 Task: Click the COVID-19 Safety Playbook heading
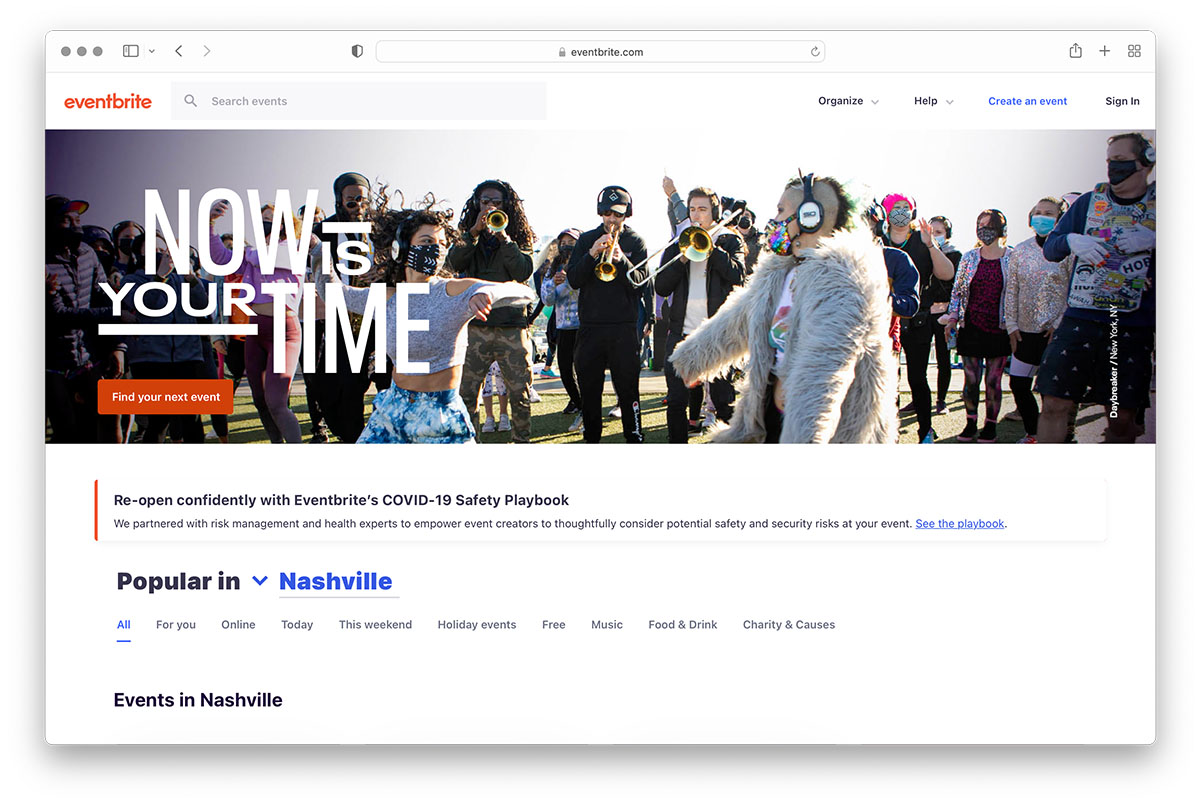[x=342, y=500]
